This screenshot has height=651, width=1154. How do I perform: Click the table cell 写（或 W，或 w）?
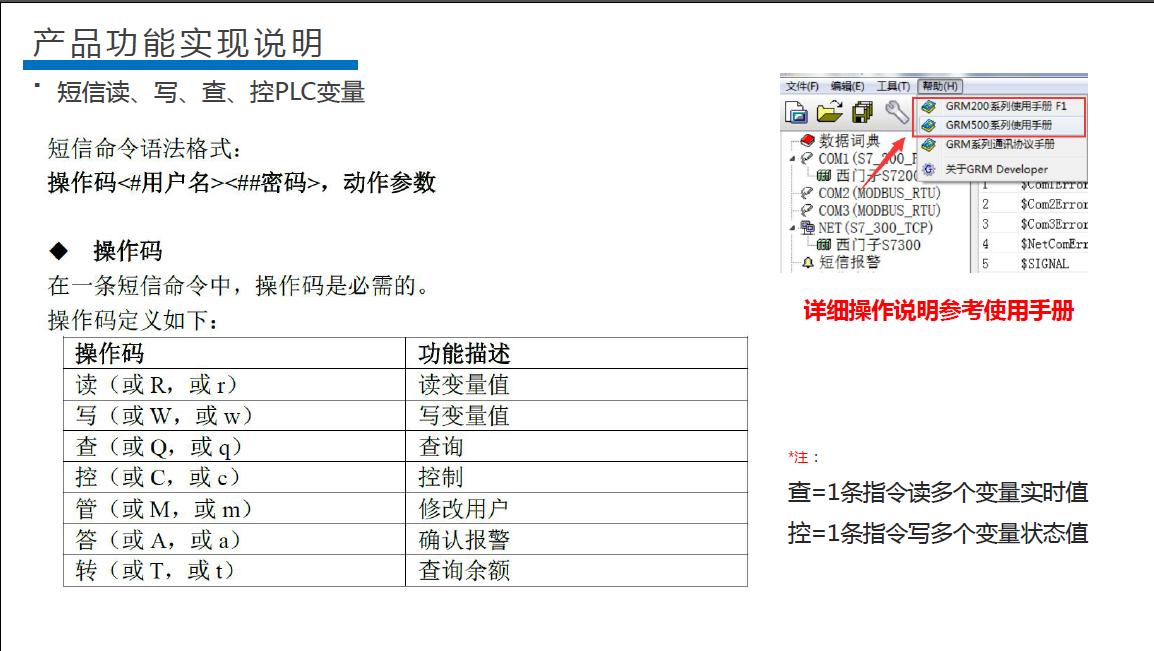[x=234, y=416]
